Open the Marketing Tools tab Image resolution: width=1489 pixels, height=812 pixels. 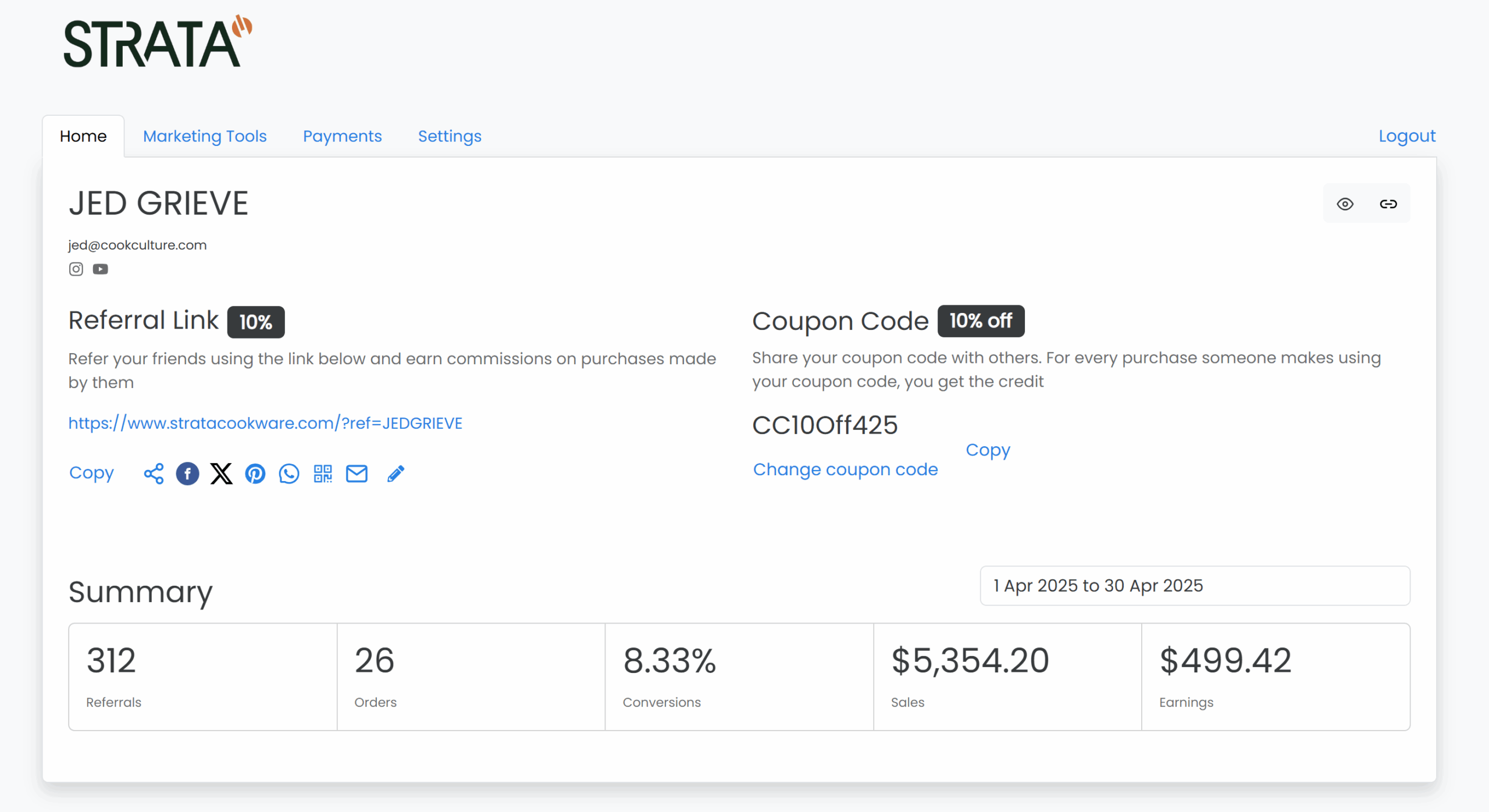tap(205, 136)
